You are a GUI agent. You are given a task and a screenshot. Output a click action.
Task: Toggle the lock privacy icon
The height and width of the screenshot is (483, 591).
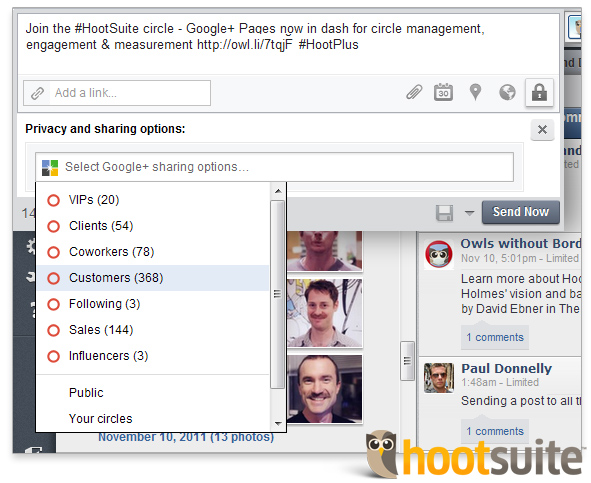(539, 92)
